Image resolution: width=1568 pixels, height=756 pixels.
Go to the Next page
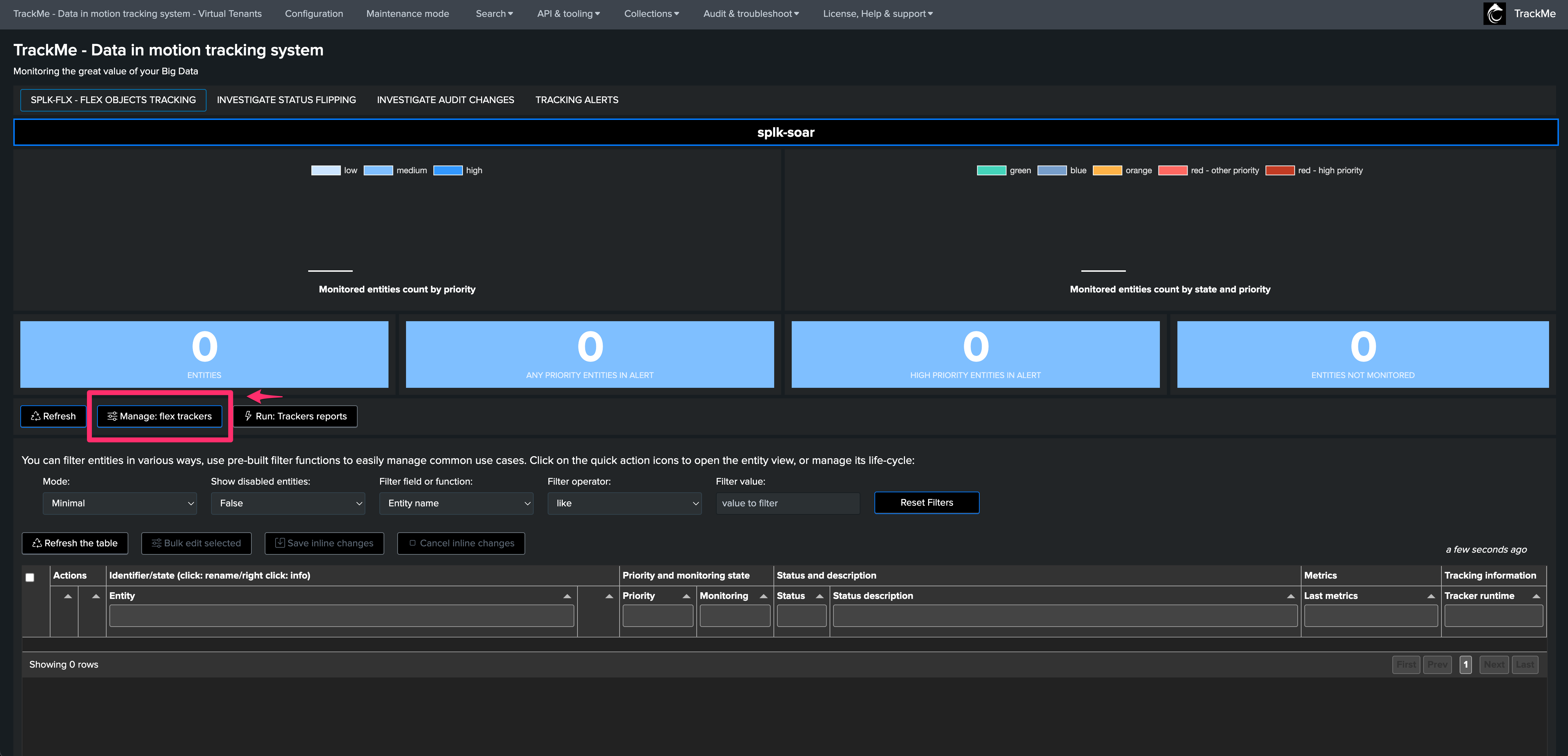point(1494,665)
